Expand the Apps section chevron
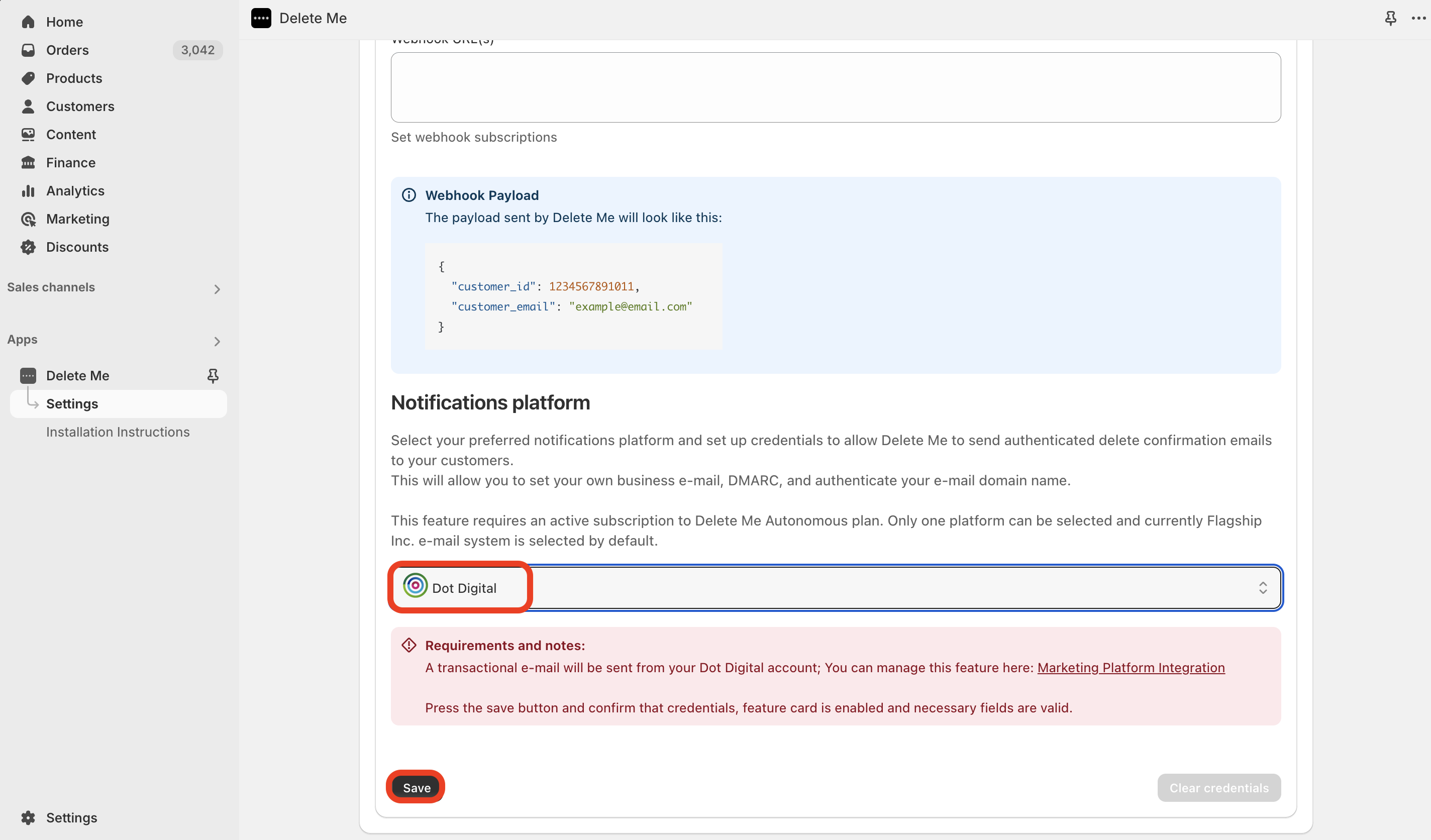The width and height of the screenshot is (1431, 840). point(217,341)
